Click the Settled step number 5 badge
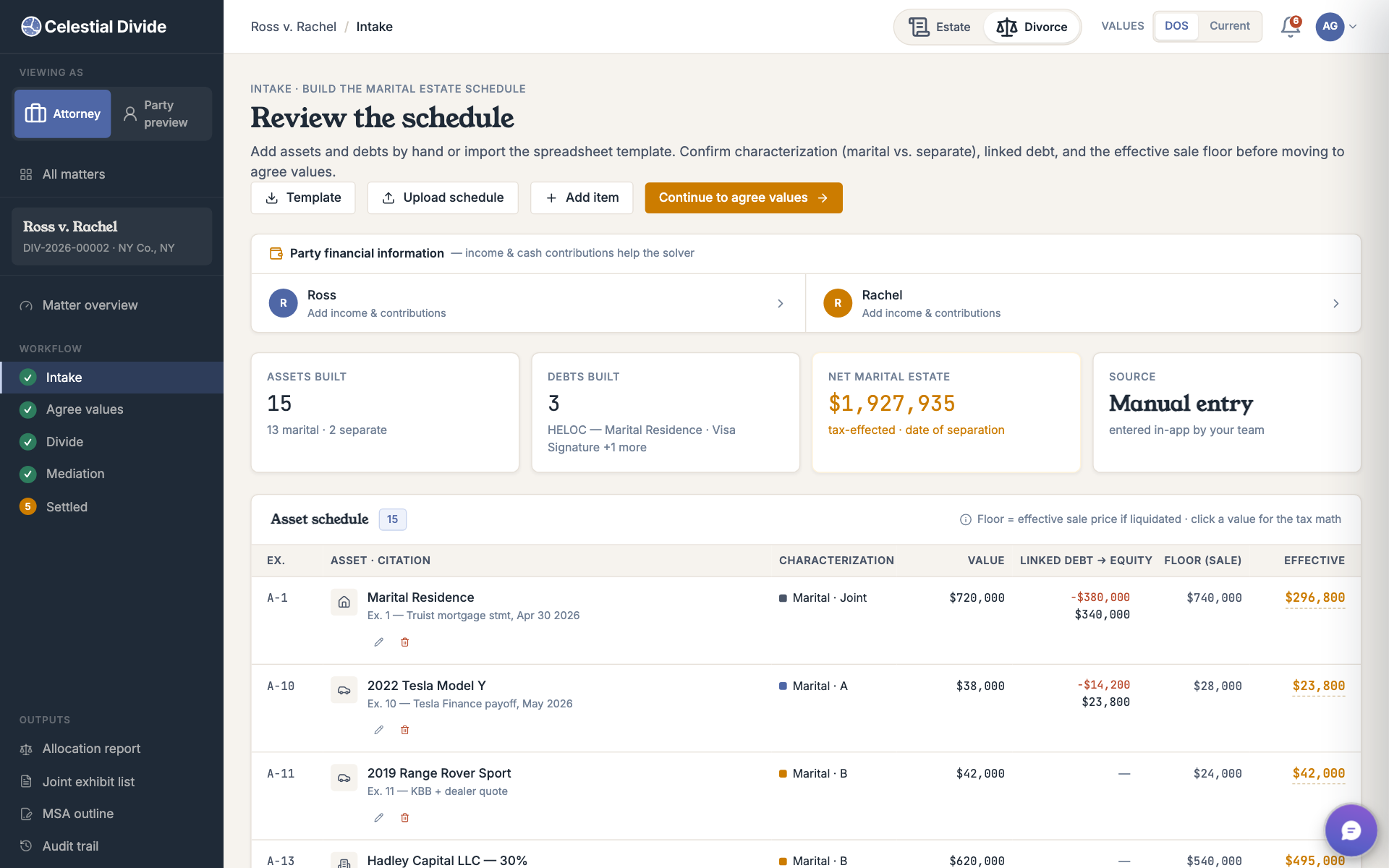The height and width of the screenshot is (868, 1389). [28, 506]
